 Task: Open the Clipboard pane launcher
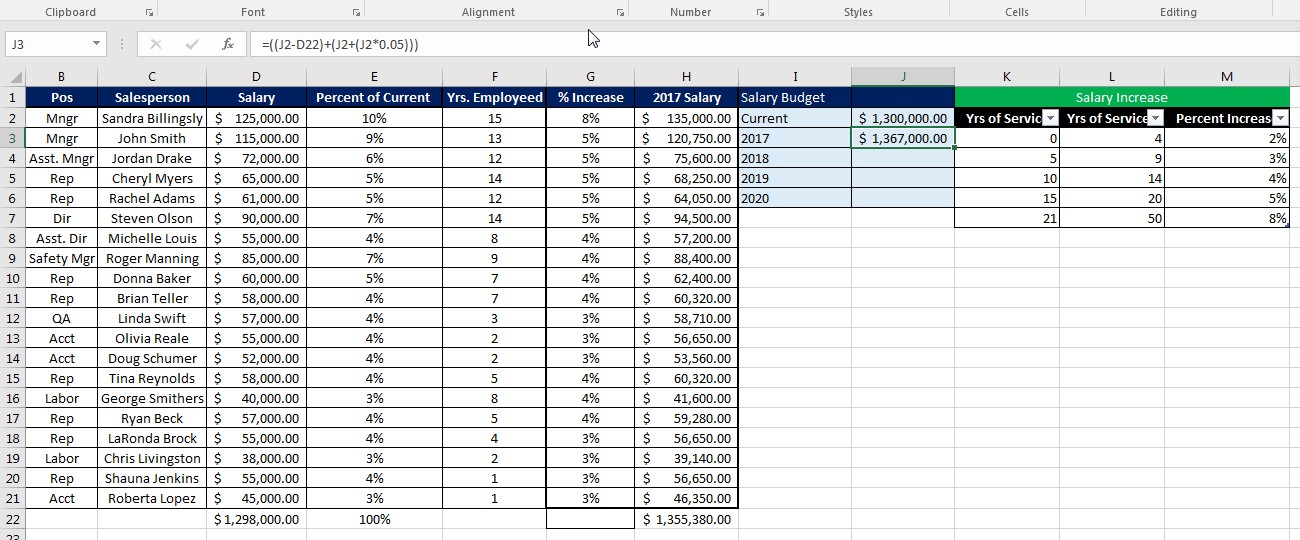[149, 13]
